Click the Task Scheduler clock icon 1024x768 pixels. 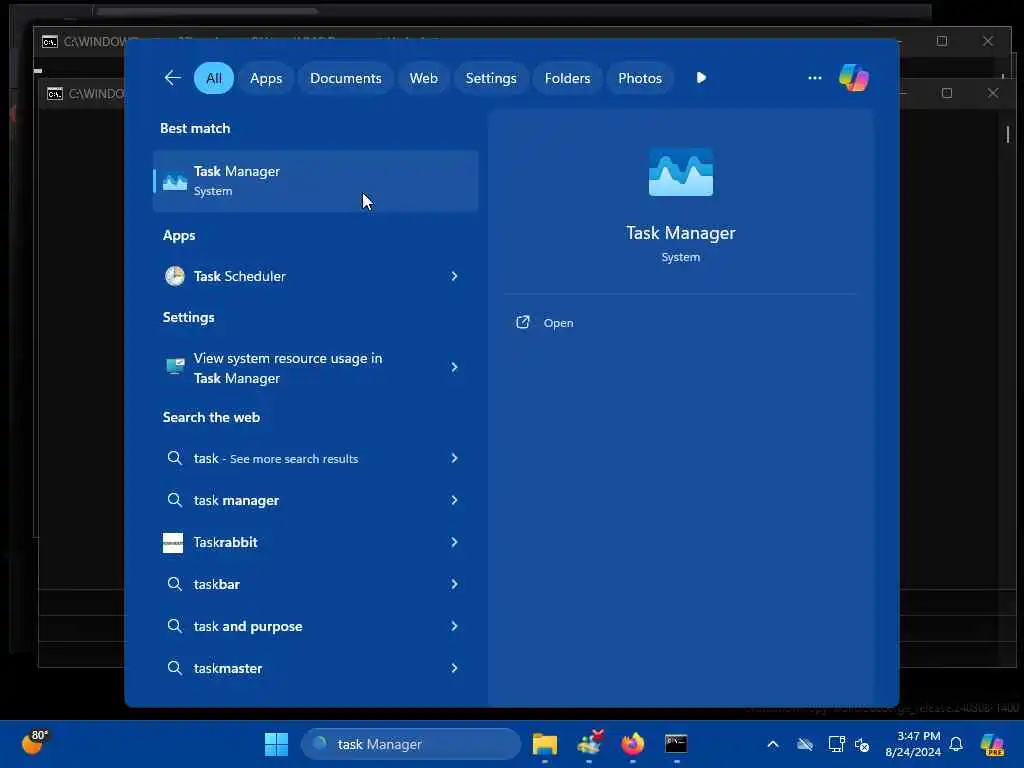coord(174,276)
